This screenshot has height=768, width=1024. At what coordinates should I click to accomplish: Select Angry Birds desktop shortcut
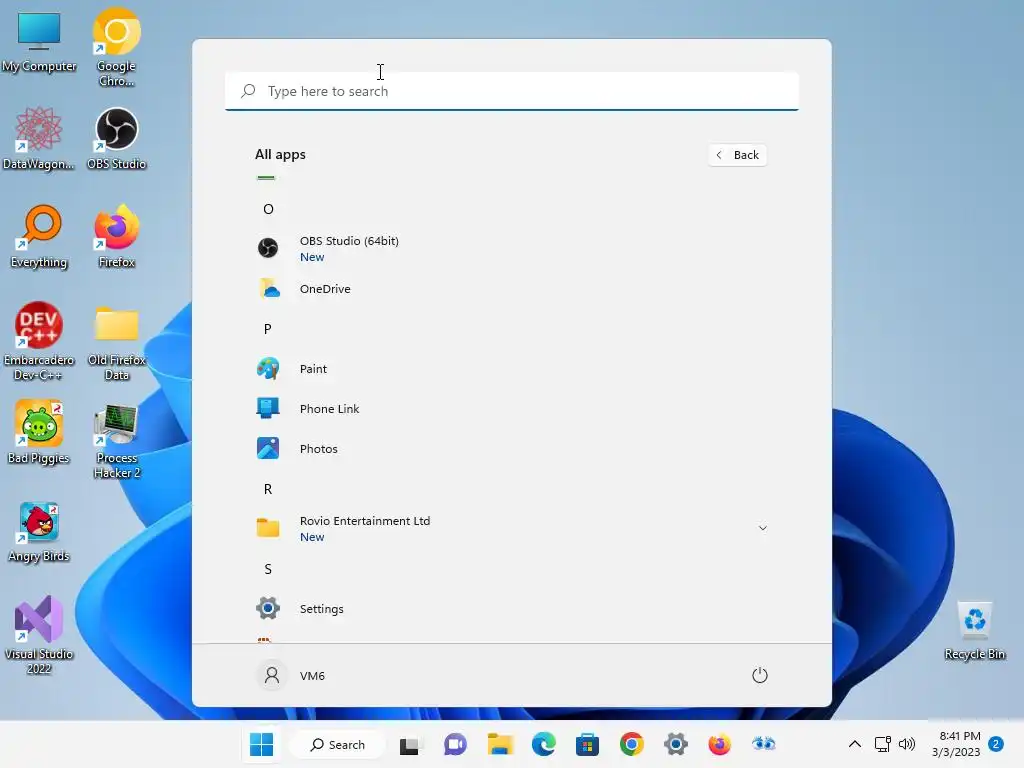click(39, 532)
